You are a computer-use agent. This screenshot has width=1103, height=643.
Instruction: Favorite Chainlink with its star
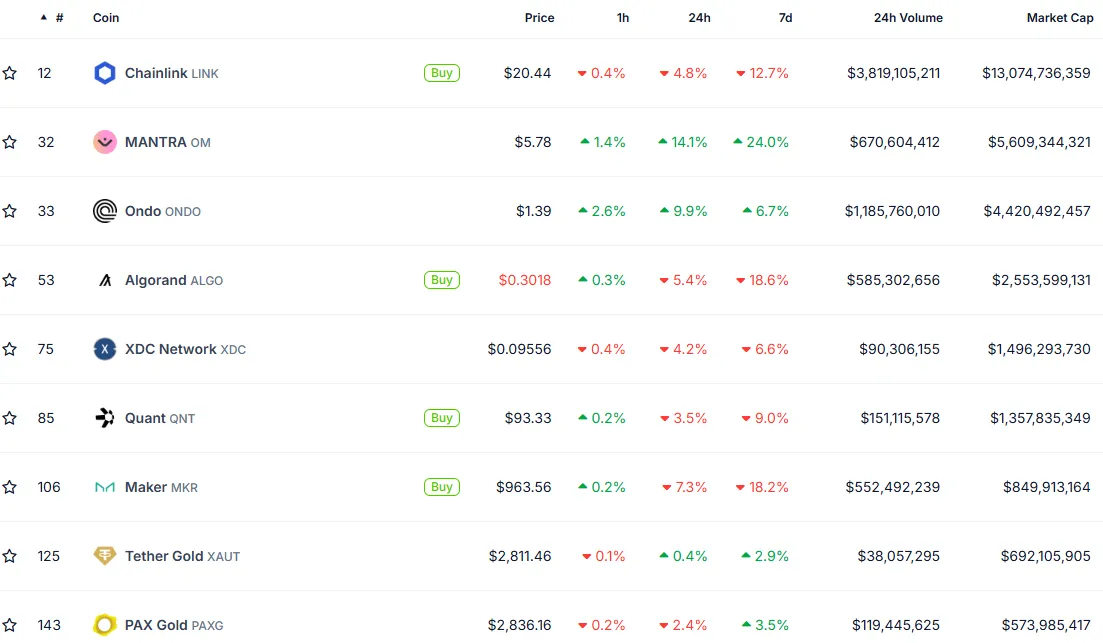coord(10,73)
